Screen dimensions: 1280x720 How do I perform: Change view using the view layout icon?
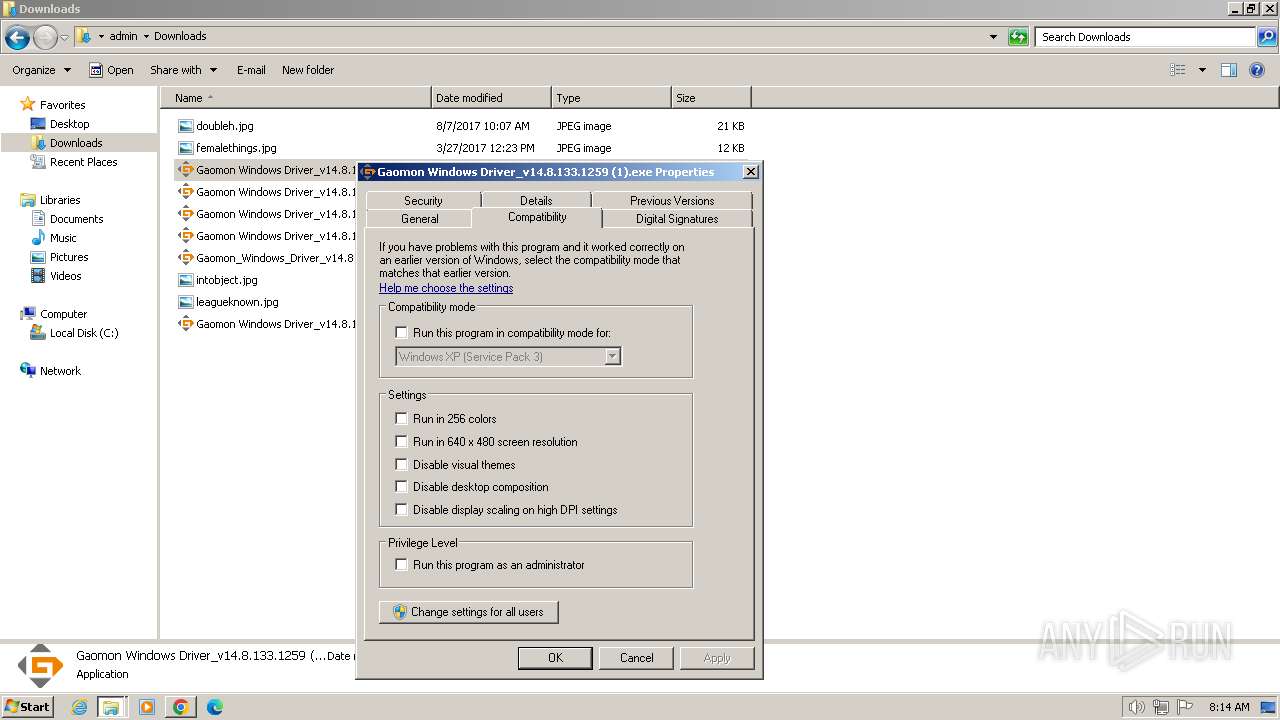coord(1178,70)
